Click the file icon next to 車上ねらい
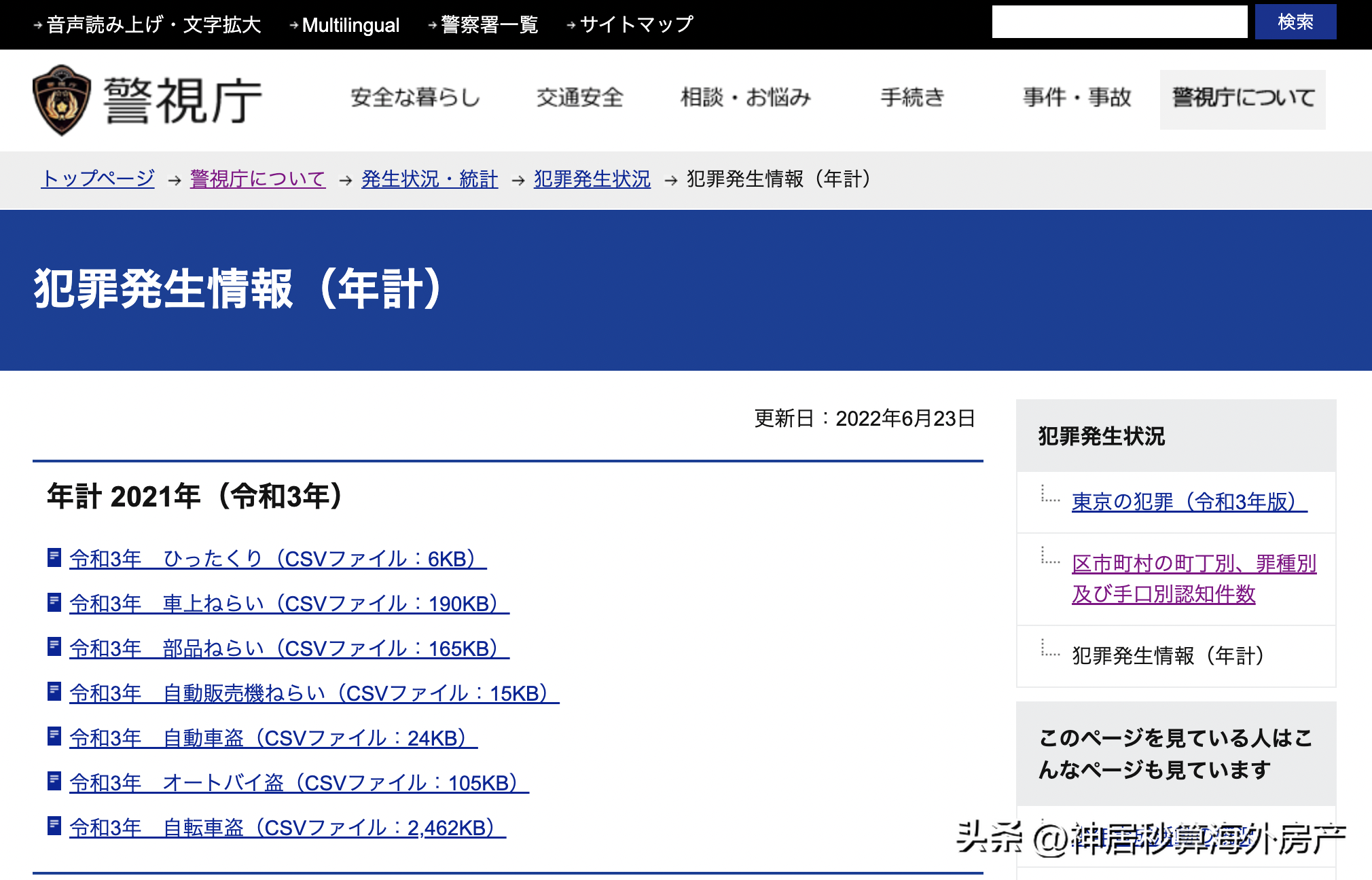This screenshot has height=880, width=1372. pyautogui.click(x=54, y=602)
